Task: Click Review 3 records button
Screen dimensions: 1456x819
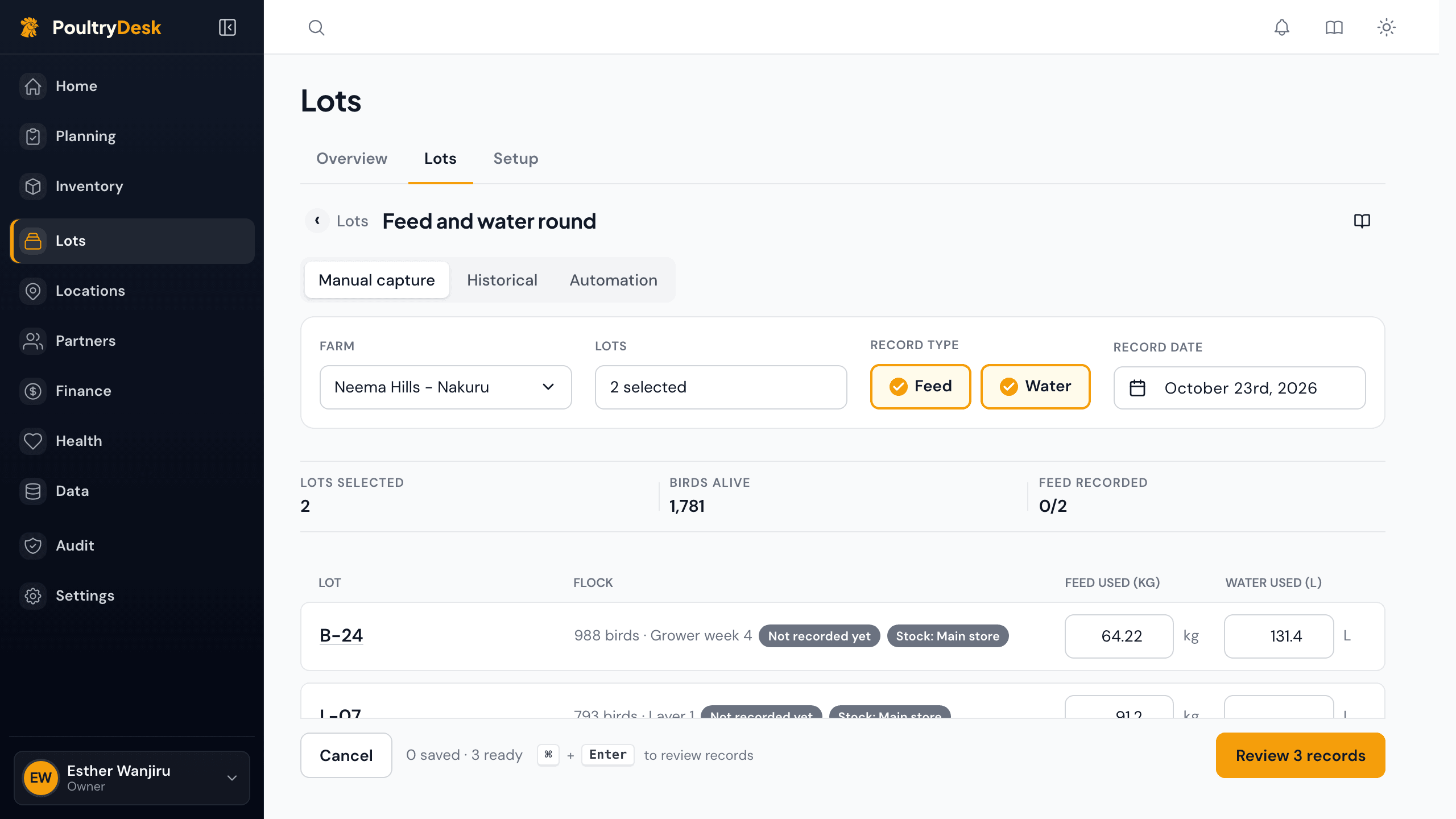Action: (1300, 755)
